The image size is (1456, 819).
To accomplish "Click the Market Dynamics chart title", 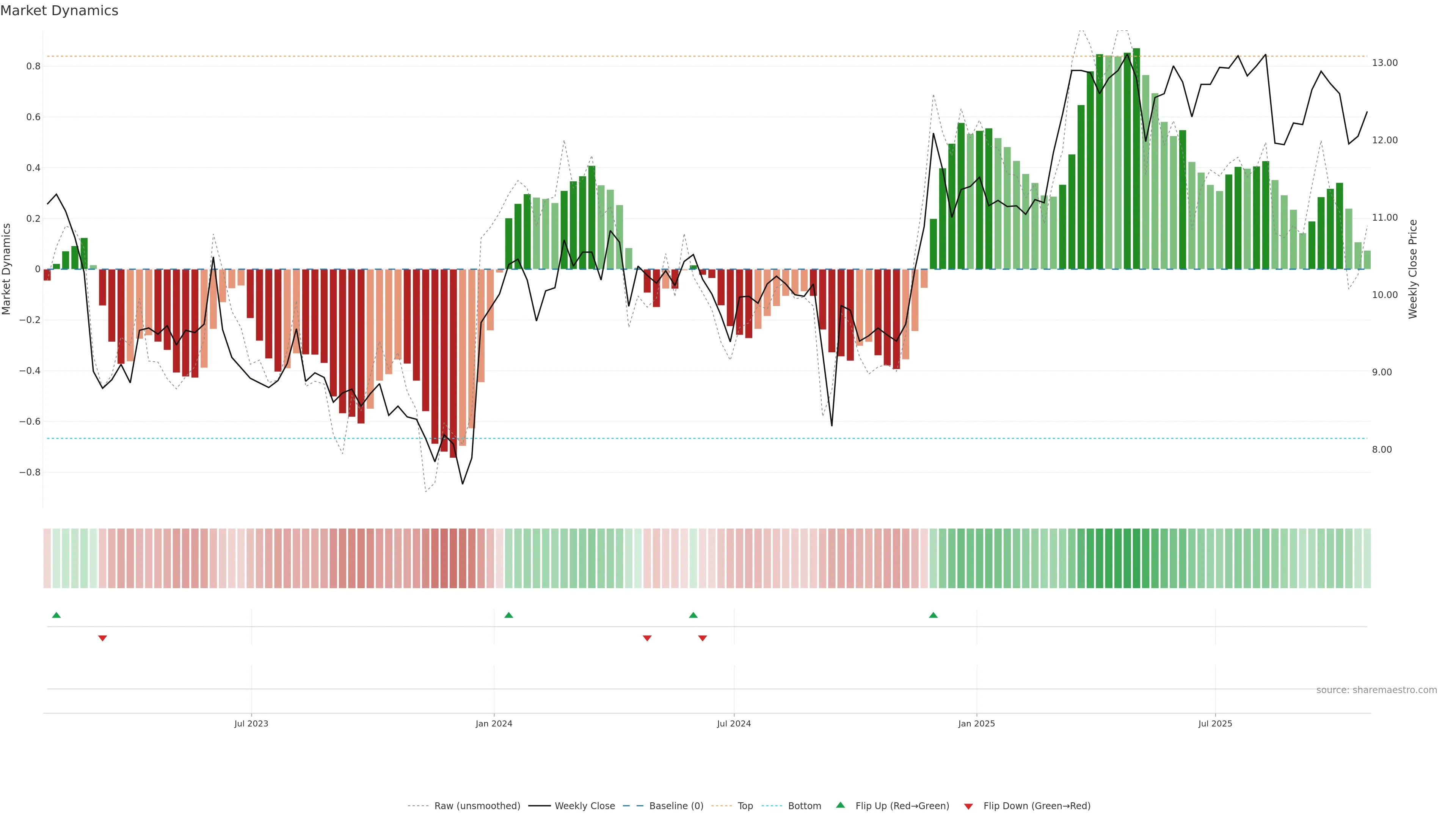I will tap(60, 11).
